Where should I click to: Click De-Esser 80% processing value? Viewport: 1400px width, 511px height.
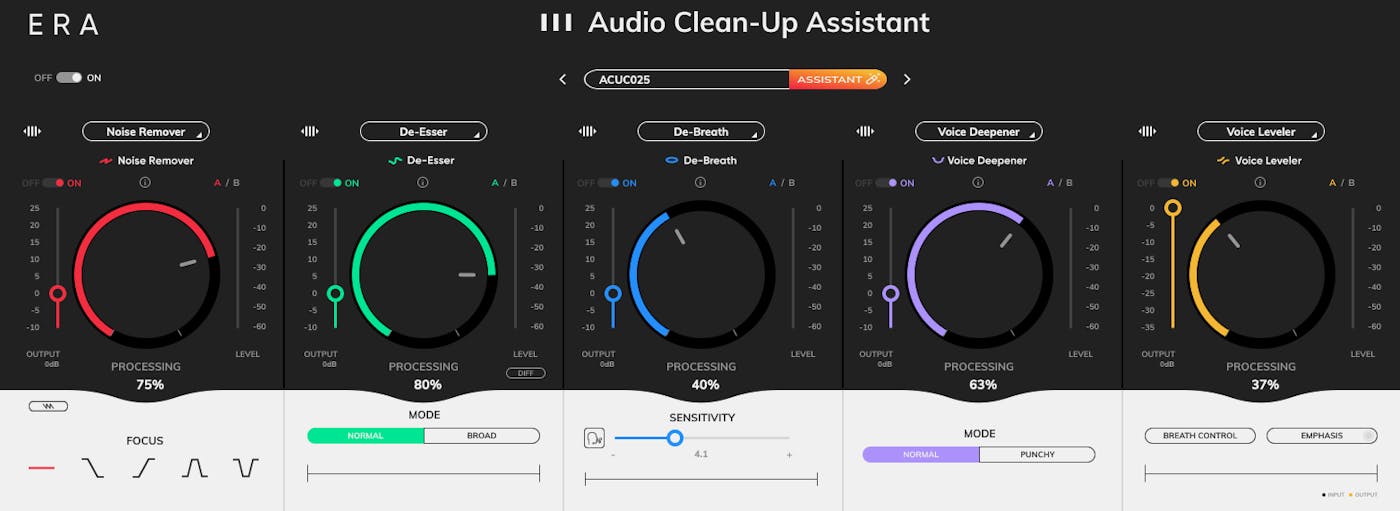coord(428,385)
